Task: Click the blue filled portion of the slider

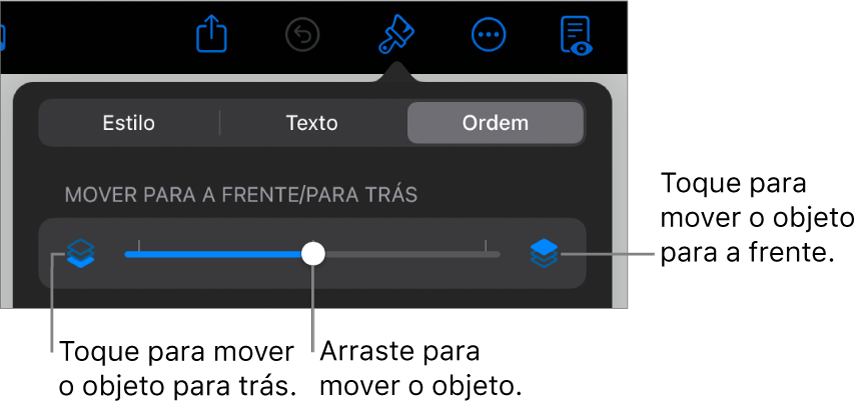Action: 213,254
